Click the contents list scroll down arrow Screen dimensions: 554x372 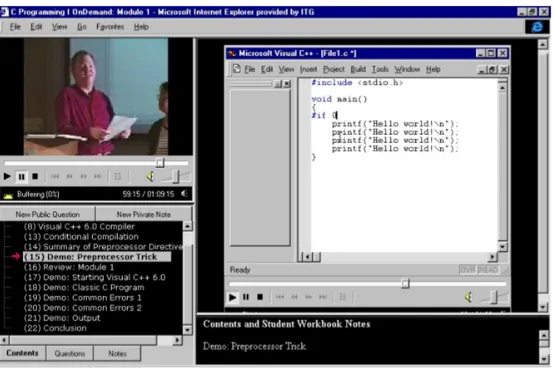pos(187,330)
